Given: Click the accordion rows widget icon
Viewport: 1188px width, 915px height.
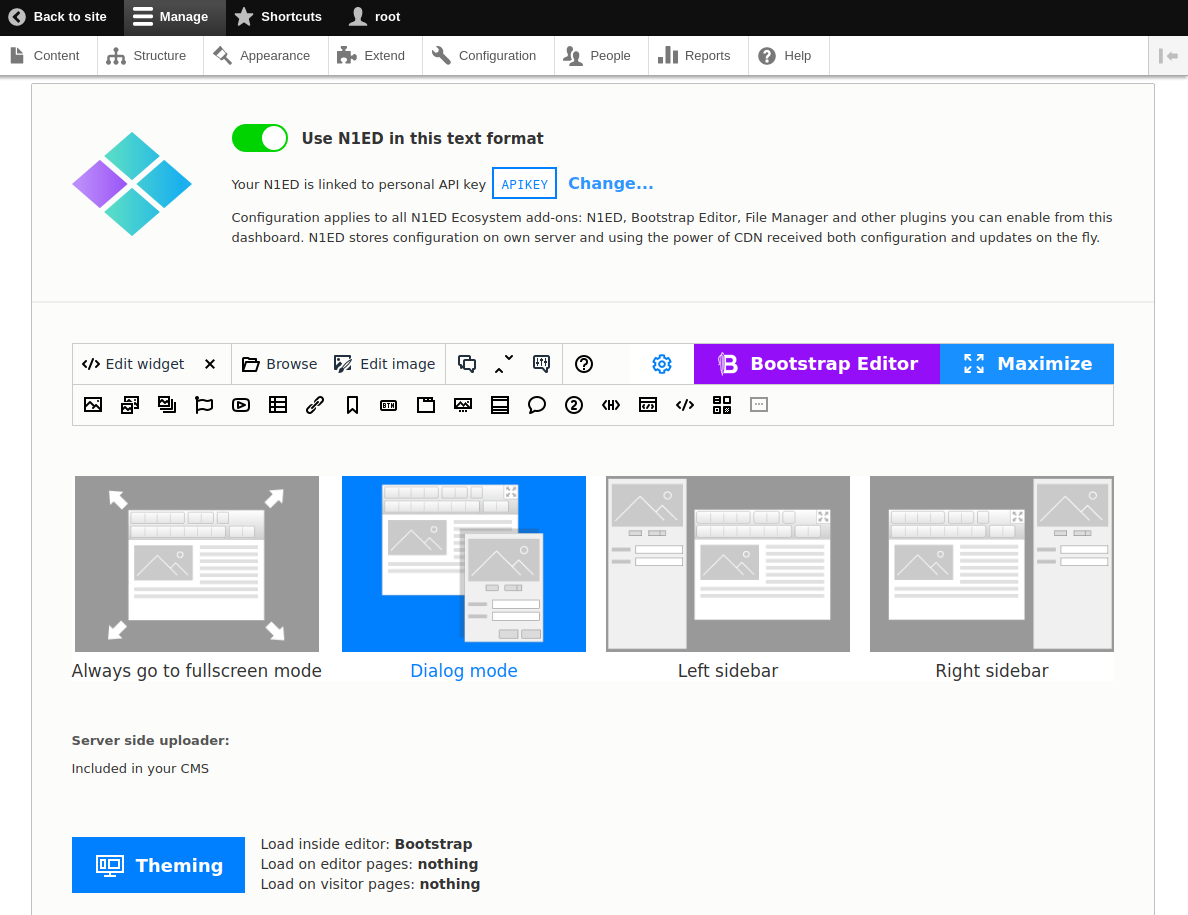Looking at the screenshot, I should [x=500, y=405].
